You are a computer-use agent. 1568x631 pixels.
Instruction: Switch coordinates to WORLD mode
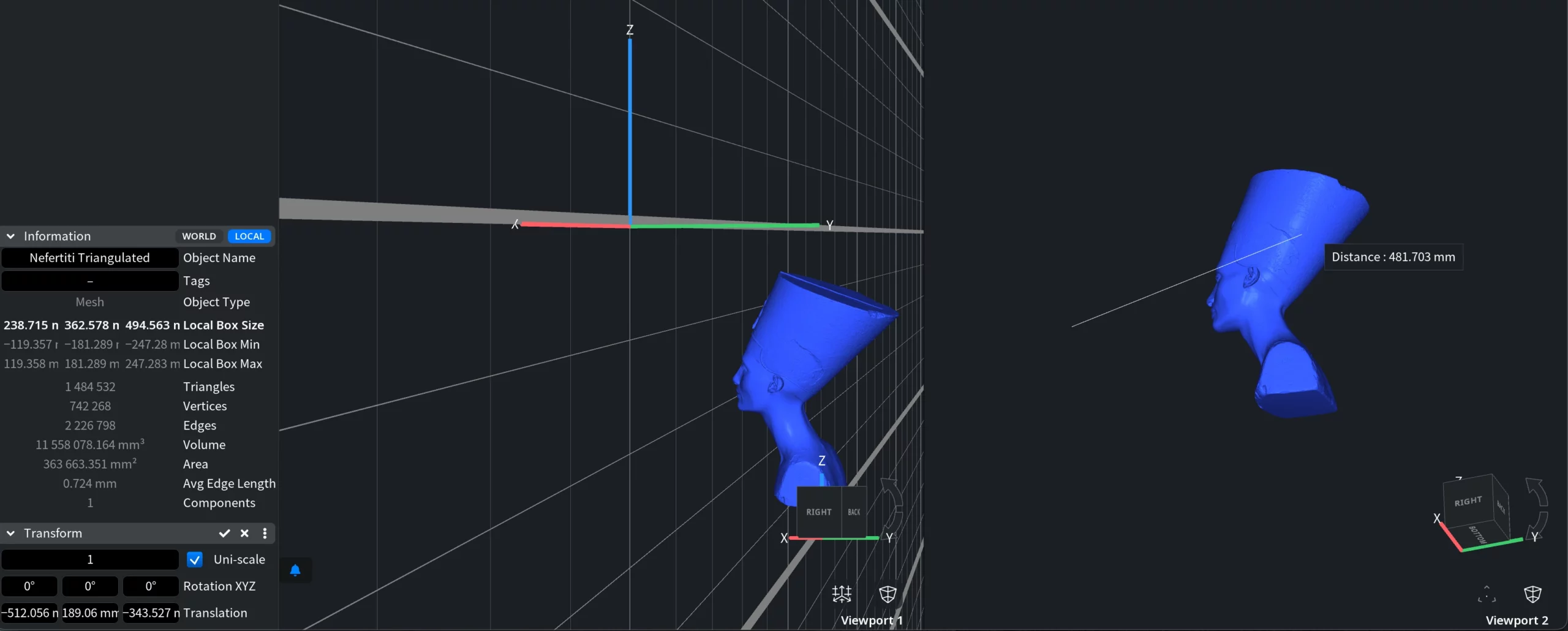click(x=199, y=236)
